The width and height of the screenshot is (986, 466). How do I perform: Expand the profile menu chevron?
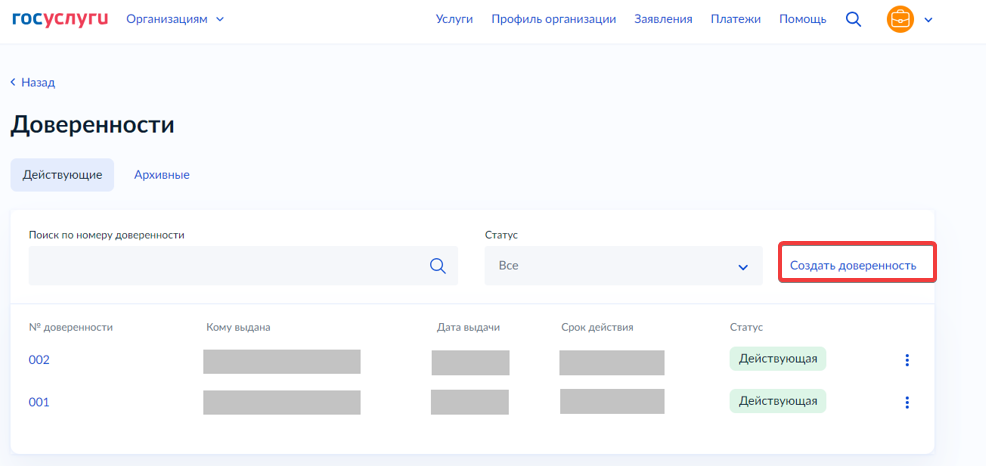pos(928,20)
